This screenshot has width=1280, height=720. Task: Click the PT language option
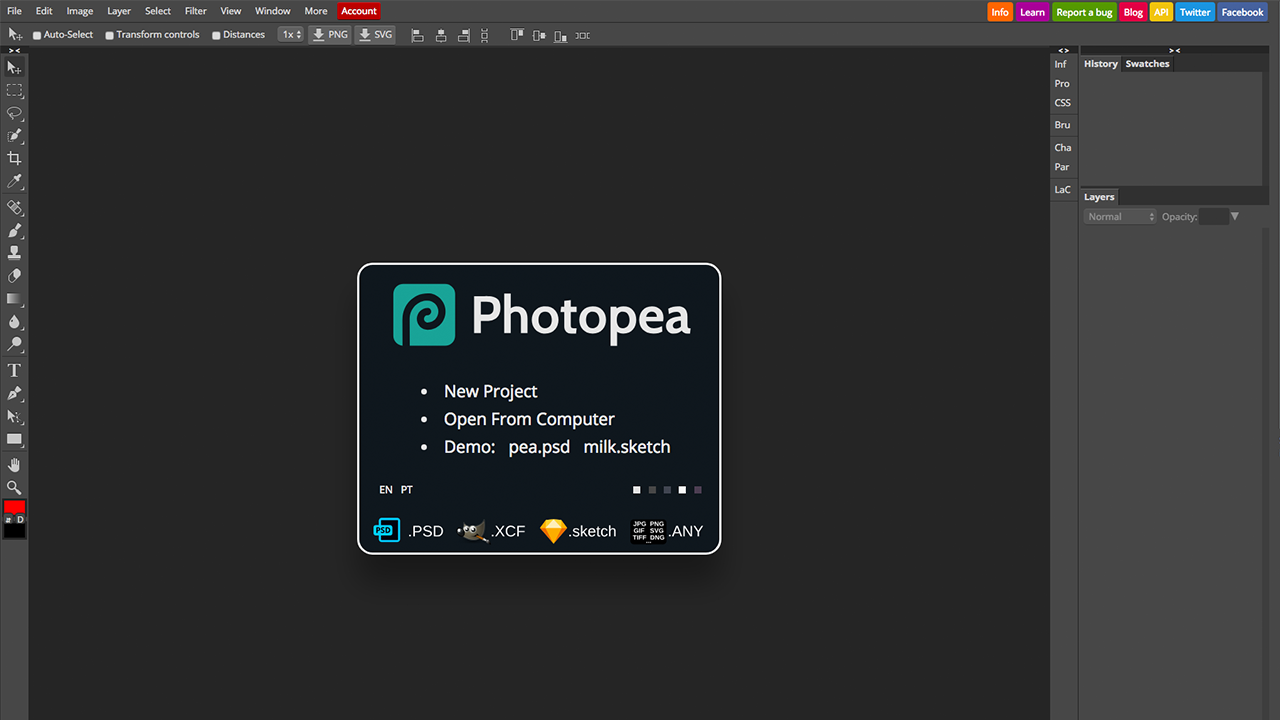coord(407,490)
